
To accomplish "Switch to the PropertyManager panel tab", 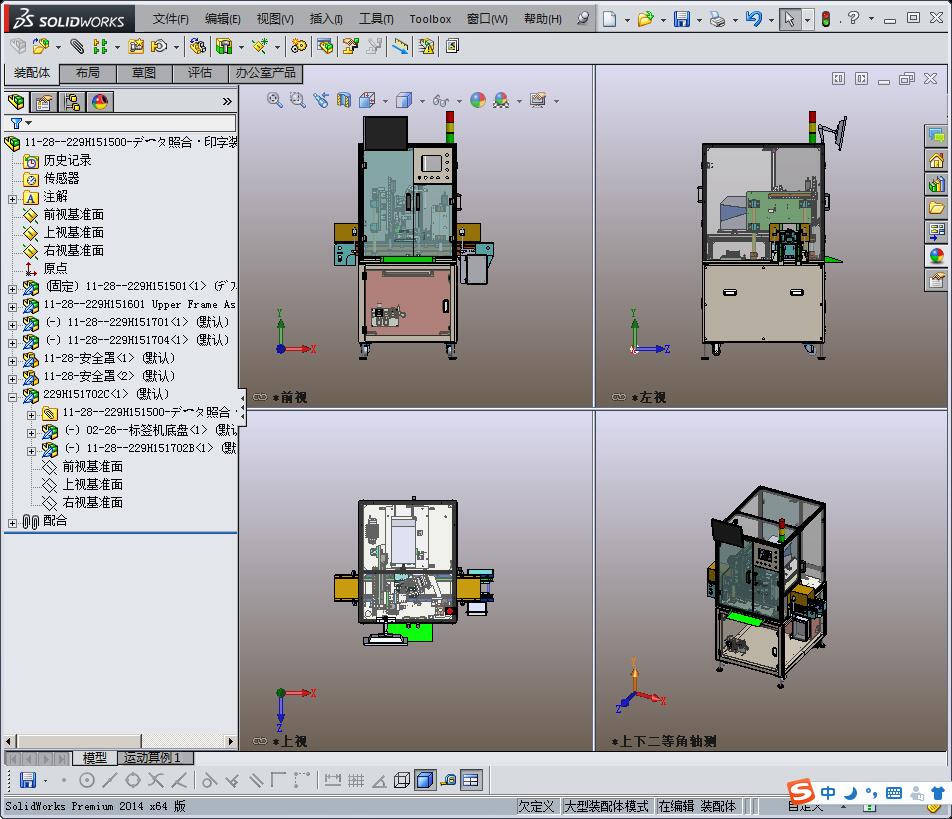I will click(x=44, y=102).
